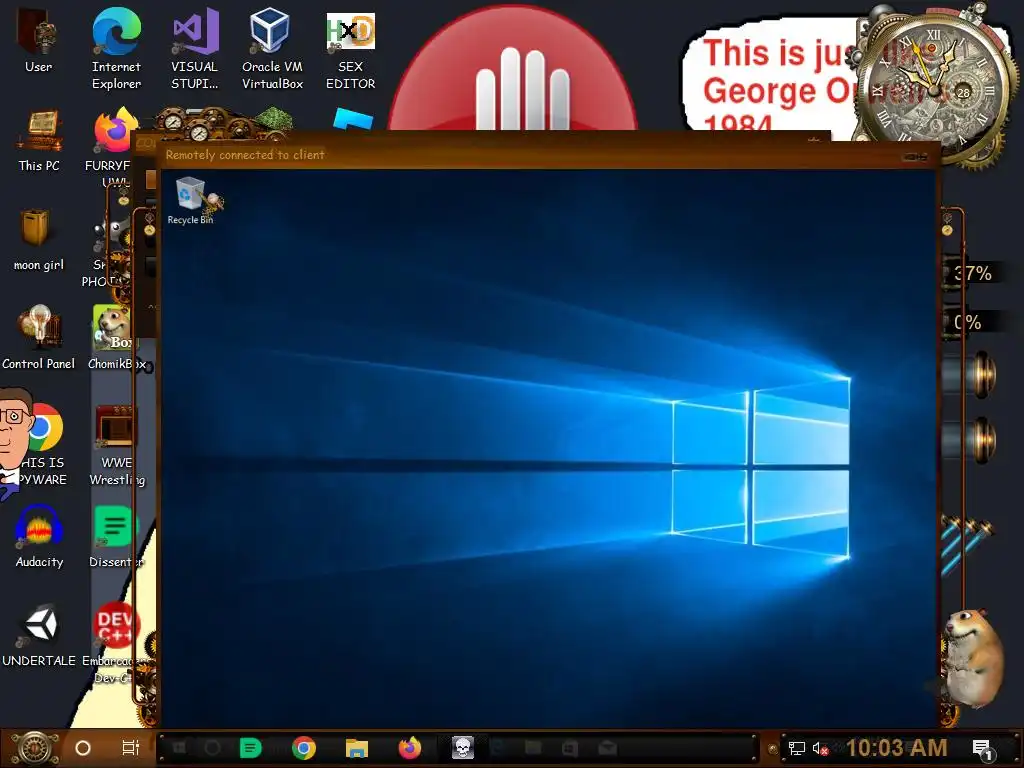Click the hamster gadget on the desktop
This screenshot has width=1024, height=768.
point(974,658)
